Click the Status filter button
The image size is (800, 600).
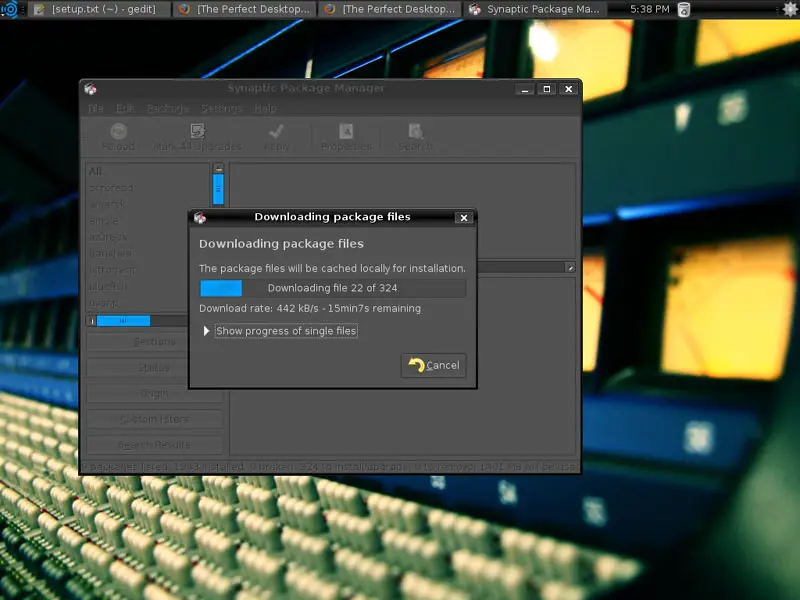[x=154, y=368]
